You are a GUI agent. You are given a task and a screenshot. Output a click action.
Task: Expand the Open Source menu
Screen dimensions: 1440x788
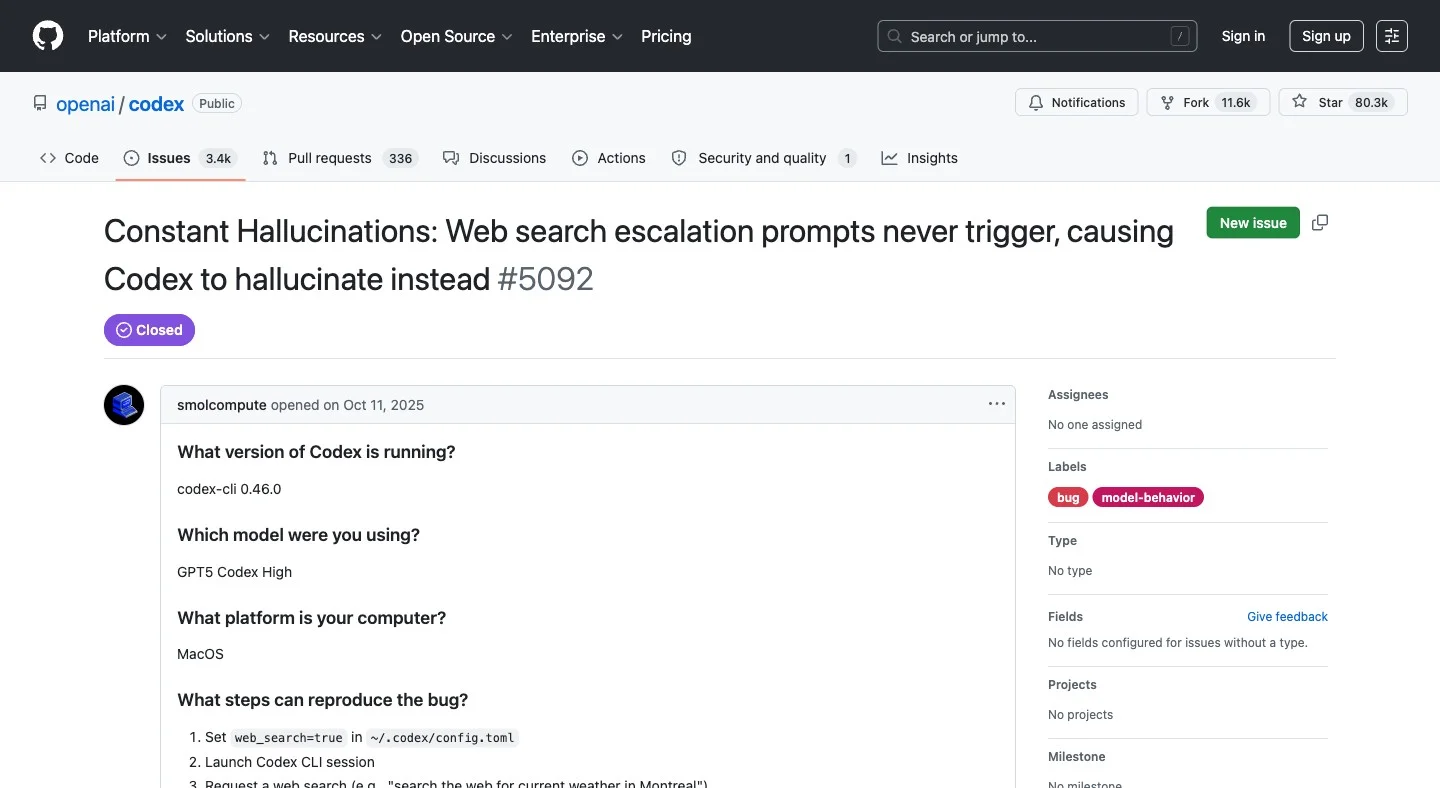(x=456, y=36)
